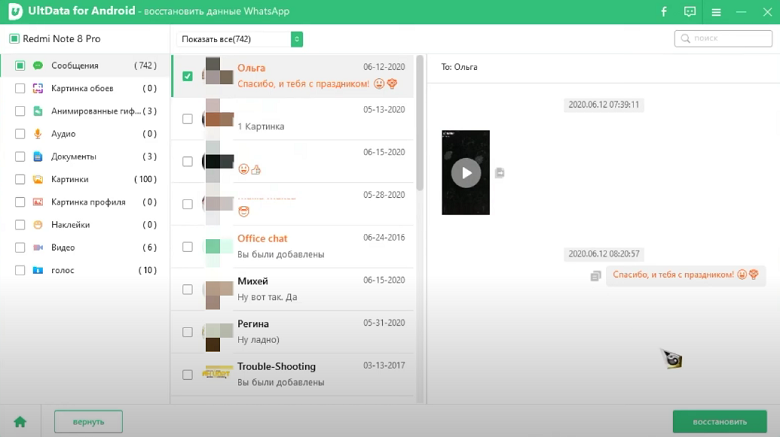Select Видео category in sidebar

[x=85, y=247]
